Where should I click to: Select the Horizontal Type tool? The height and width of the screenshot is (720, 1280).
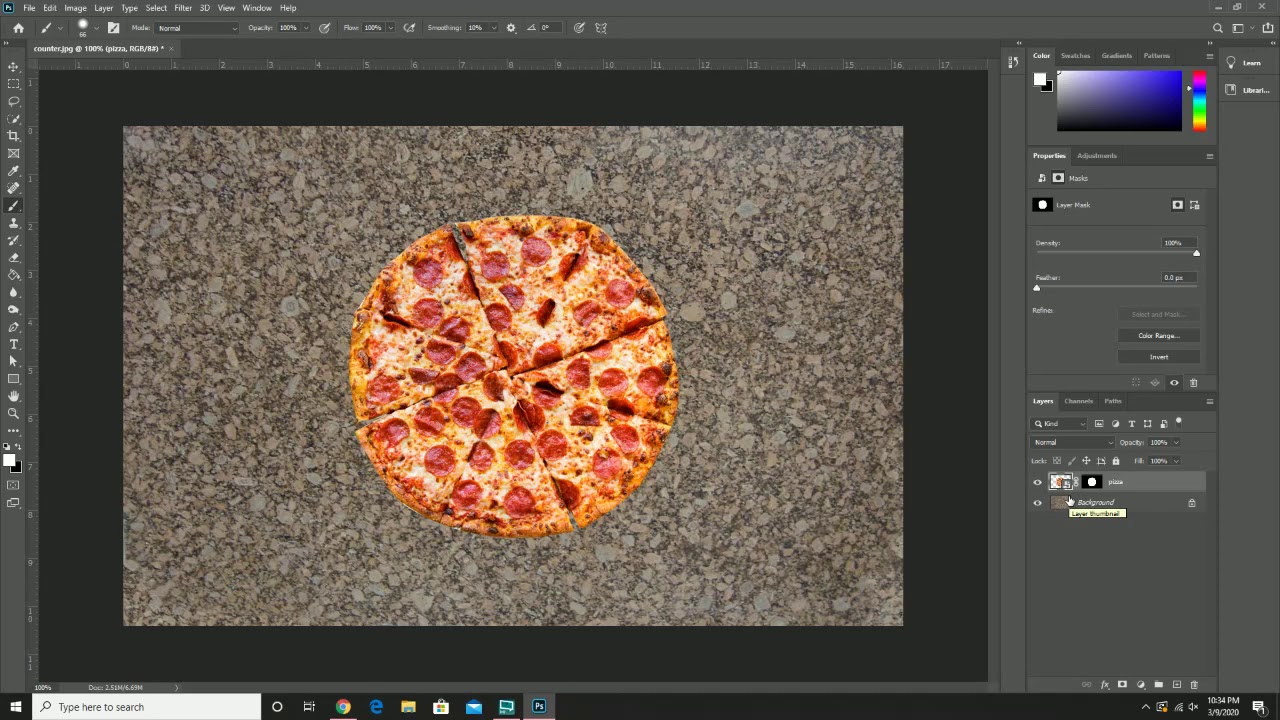13,344
